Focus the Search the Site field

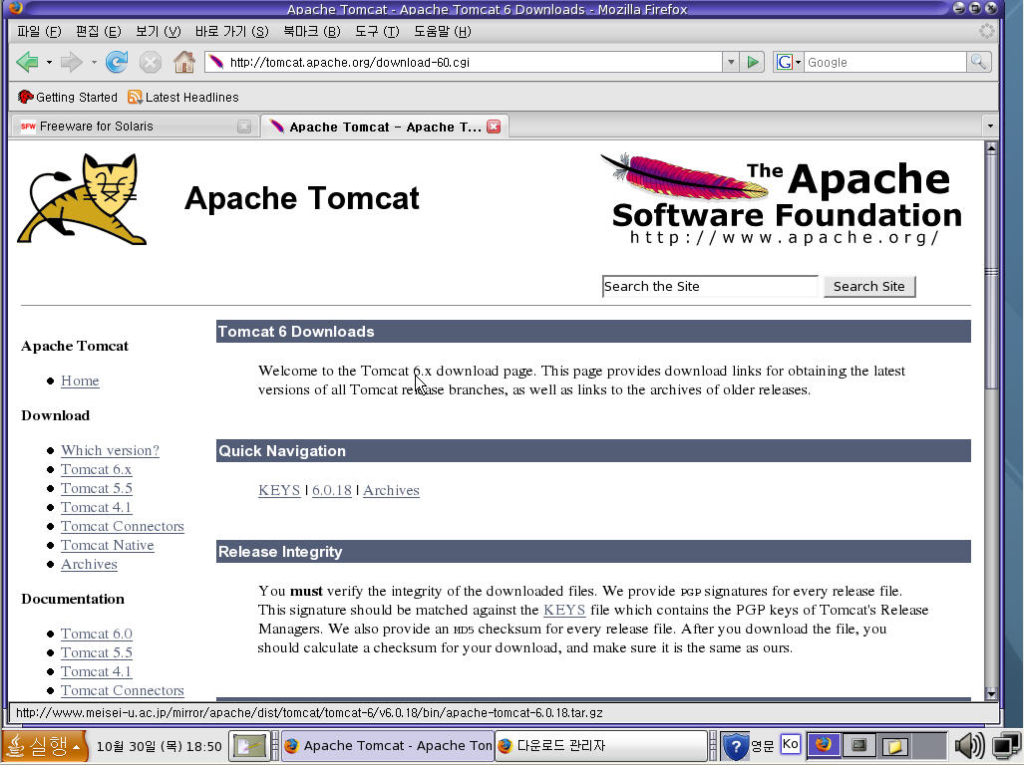(x=710, y=287)
